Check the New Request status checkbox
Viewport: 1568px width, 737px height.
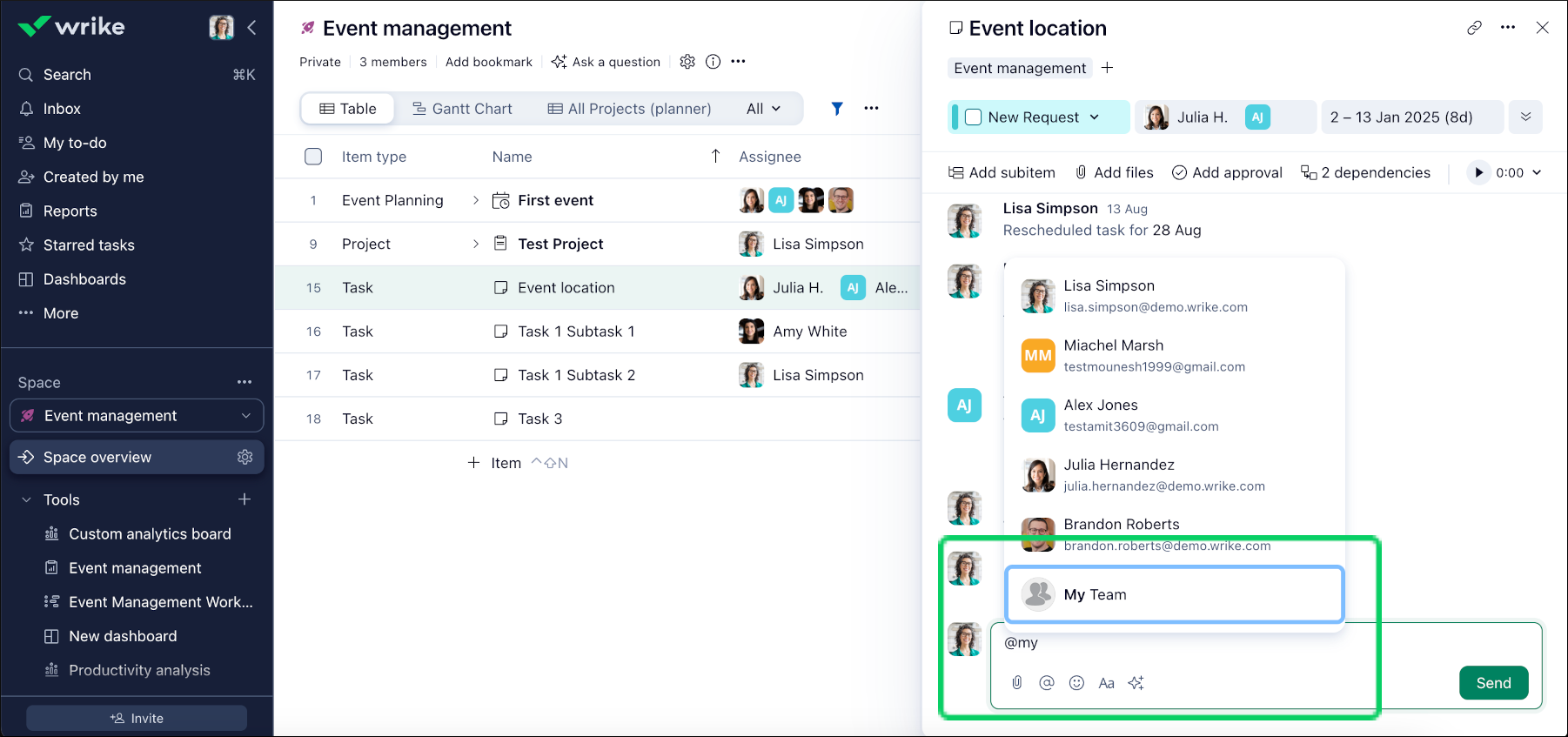pos(974,117)
